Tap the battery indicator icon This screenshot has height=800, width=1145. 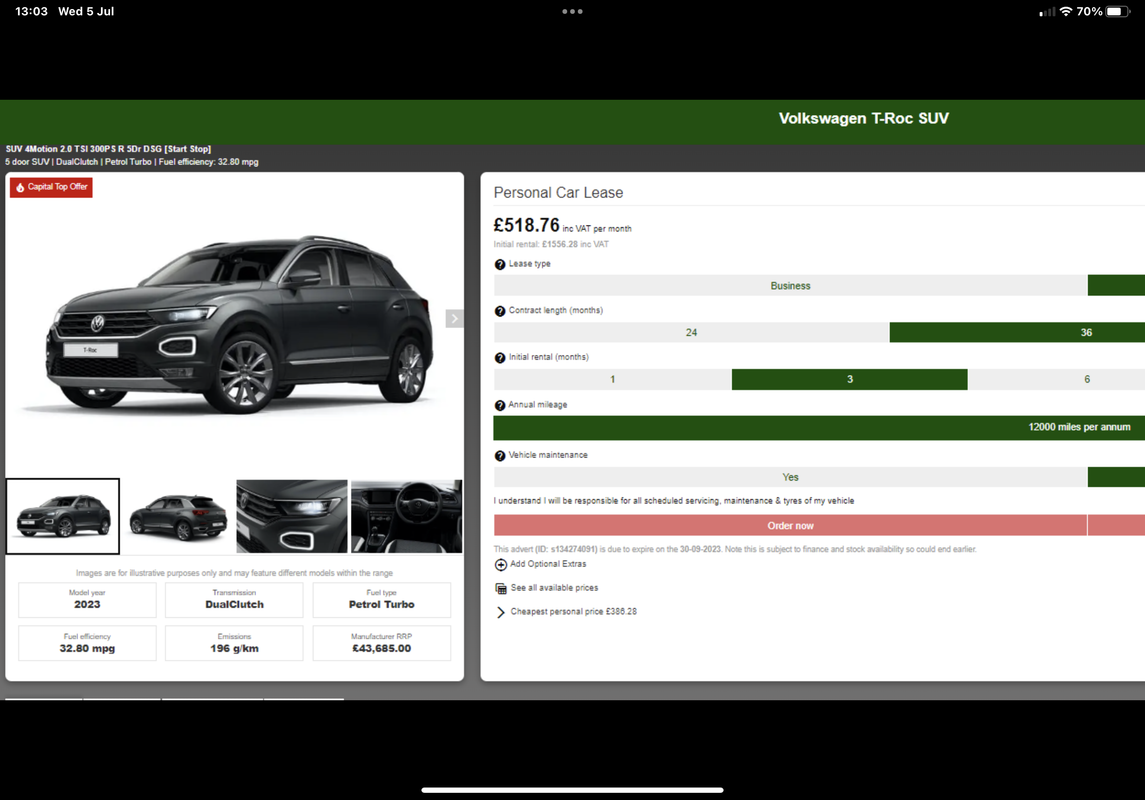click(1118, 12)
